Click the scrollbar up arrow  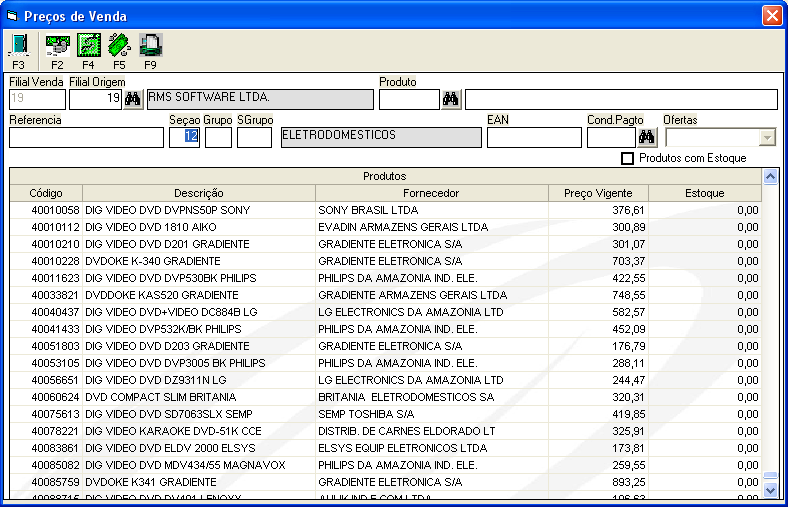(770, 176)
